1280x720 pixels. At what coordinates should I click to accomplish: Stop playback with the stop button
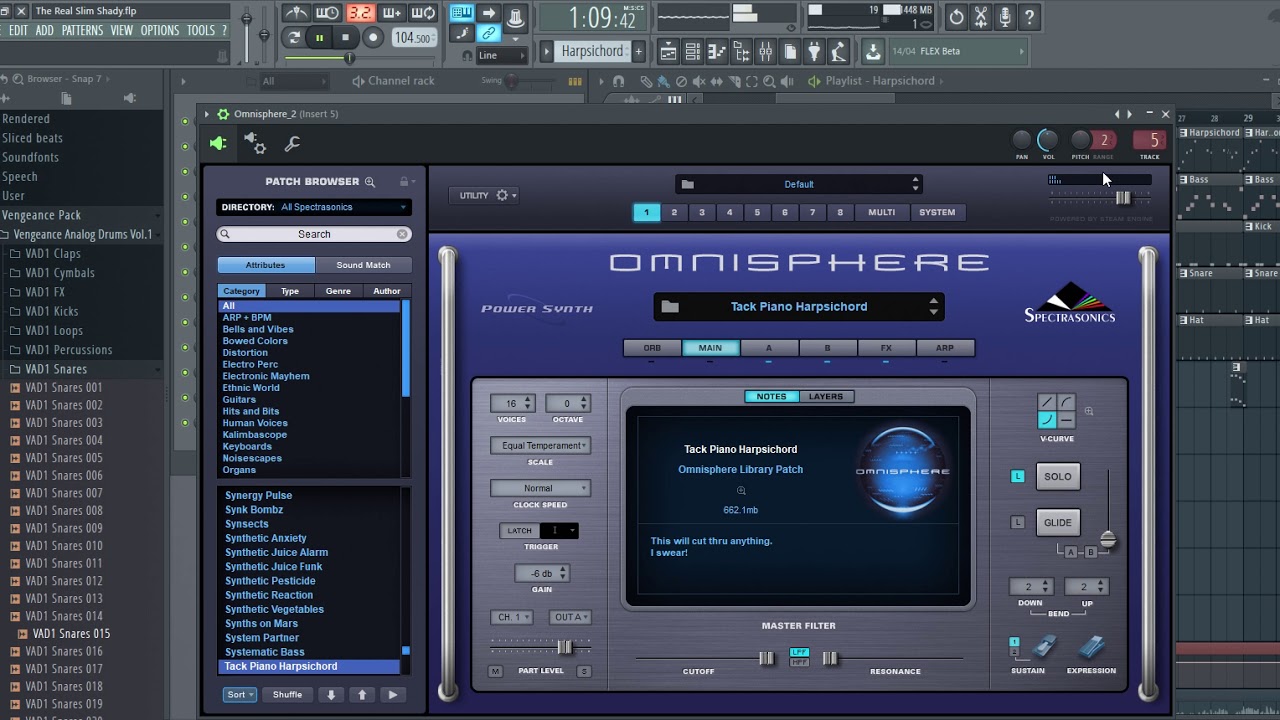point(346,38)
